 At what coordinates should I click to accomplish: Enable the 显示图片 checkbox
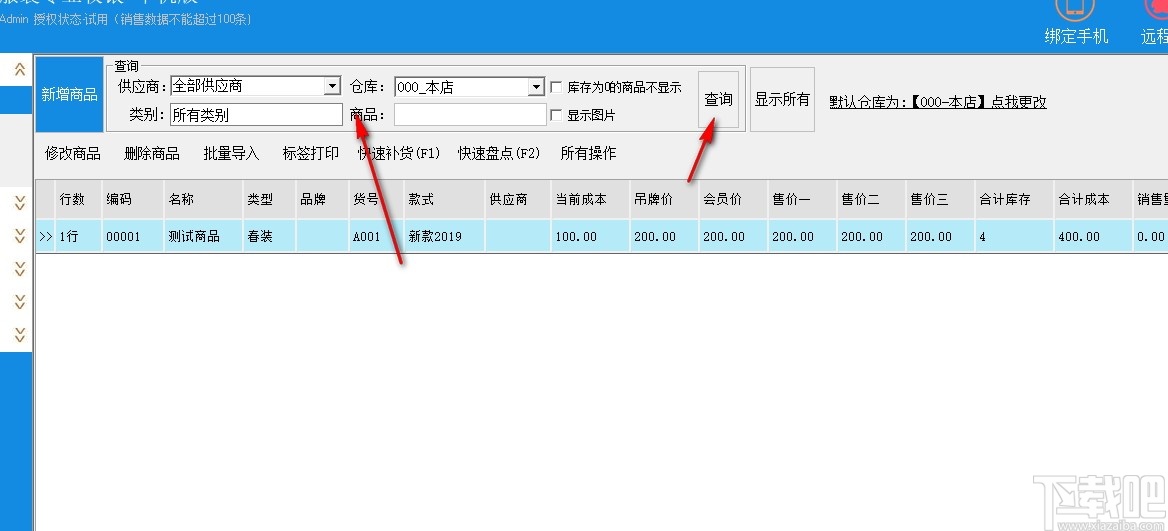[x=556, y=115]
